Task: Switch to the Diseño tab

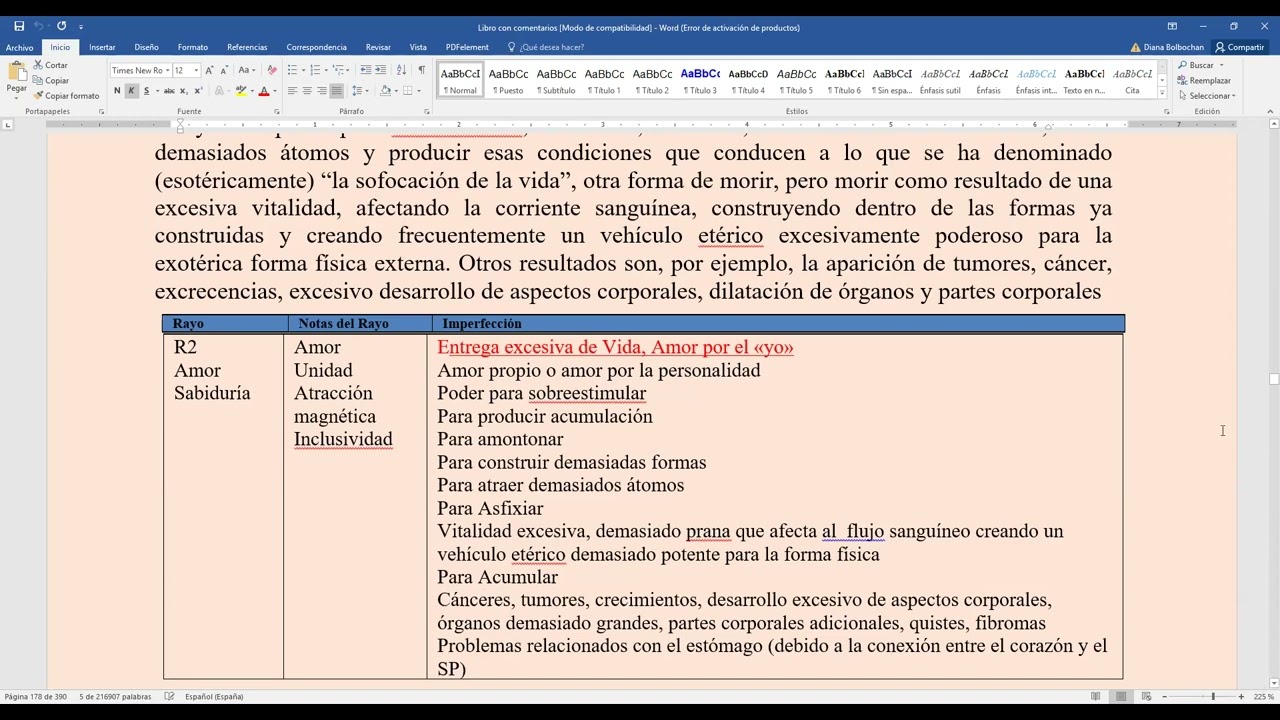Action: 146,47
